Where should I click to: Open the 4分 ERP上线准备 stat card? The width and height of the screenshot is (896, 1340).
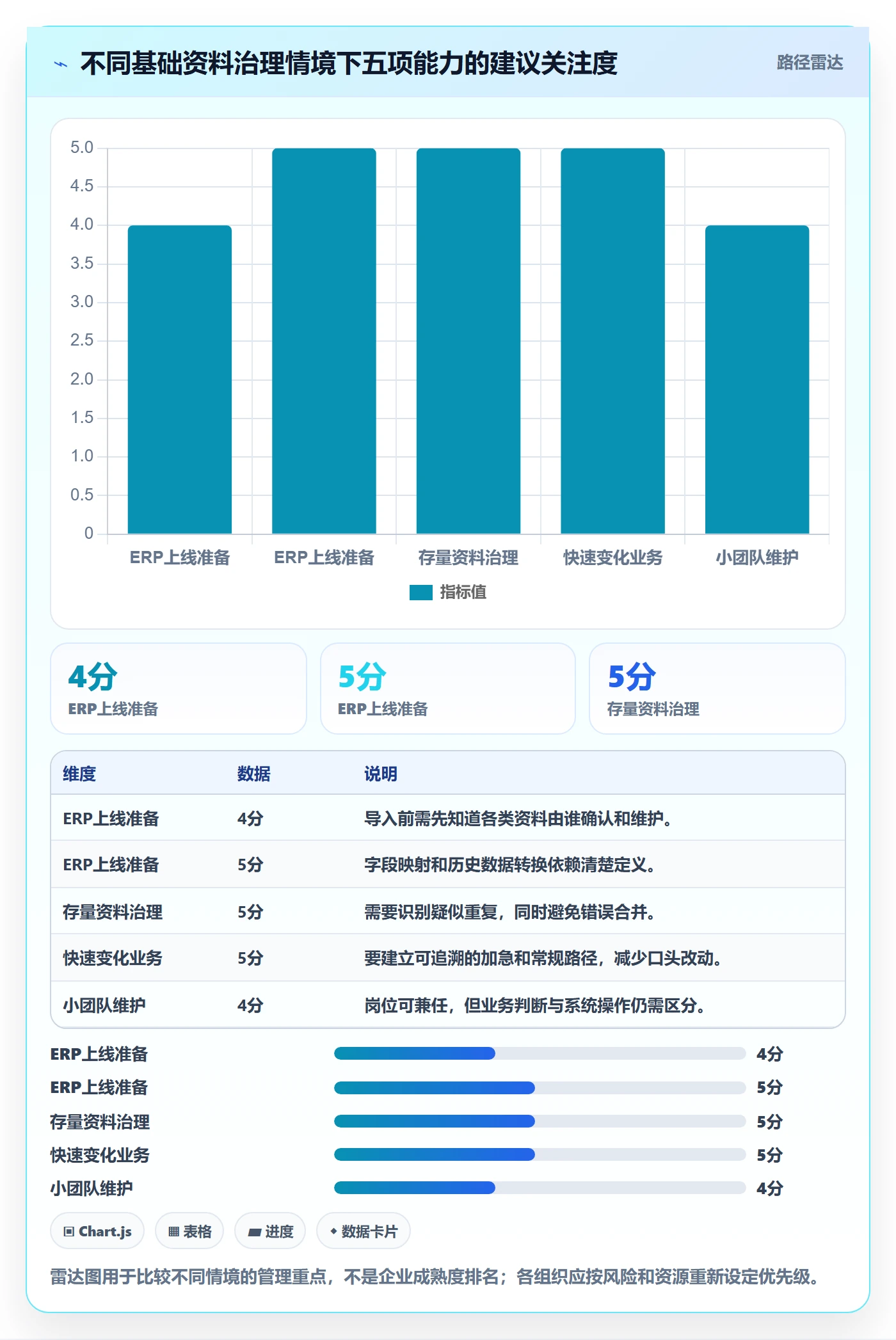coord(179,689)
